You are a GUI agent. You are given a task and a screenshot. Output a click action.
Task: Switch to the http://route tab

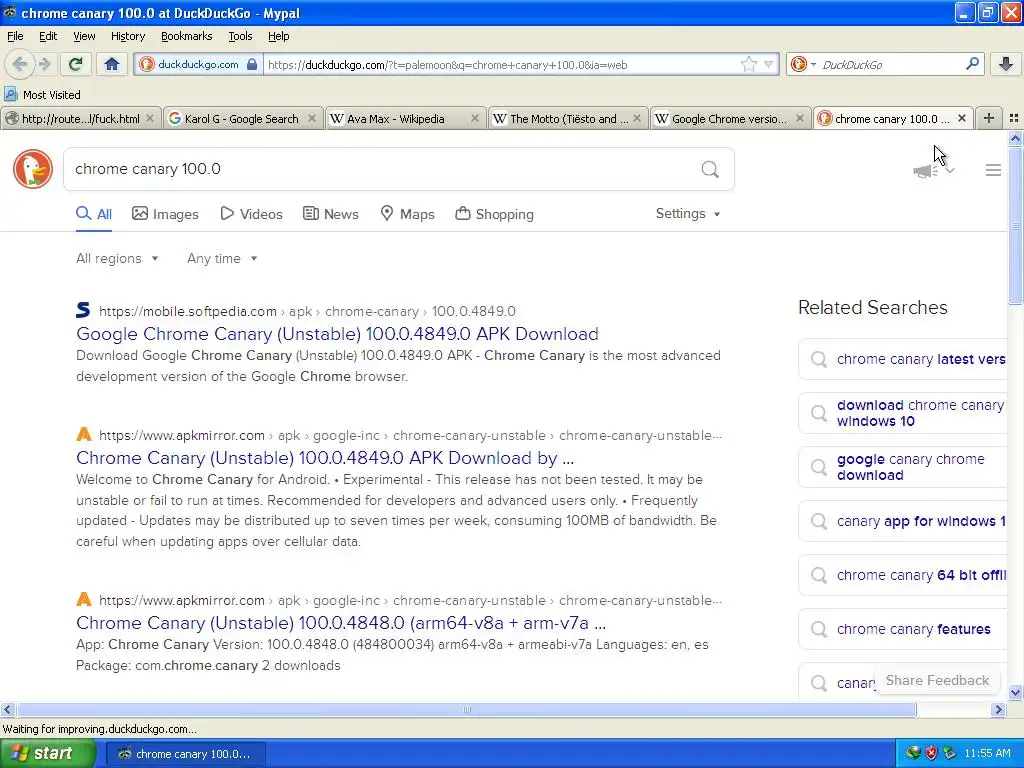[80, 118]
